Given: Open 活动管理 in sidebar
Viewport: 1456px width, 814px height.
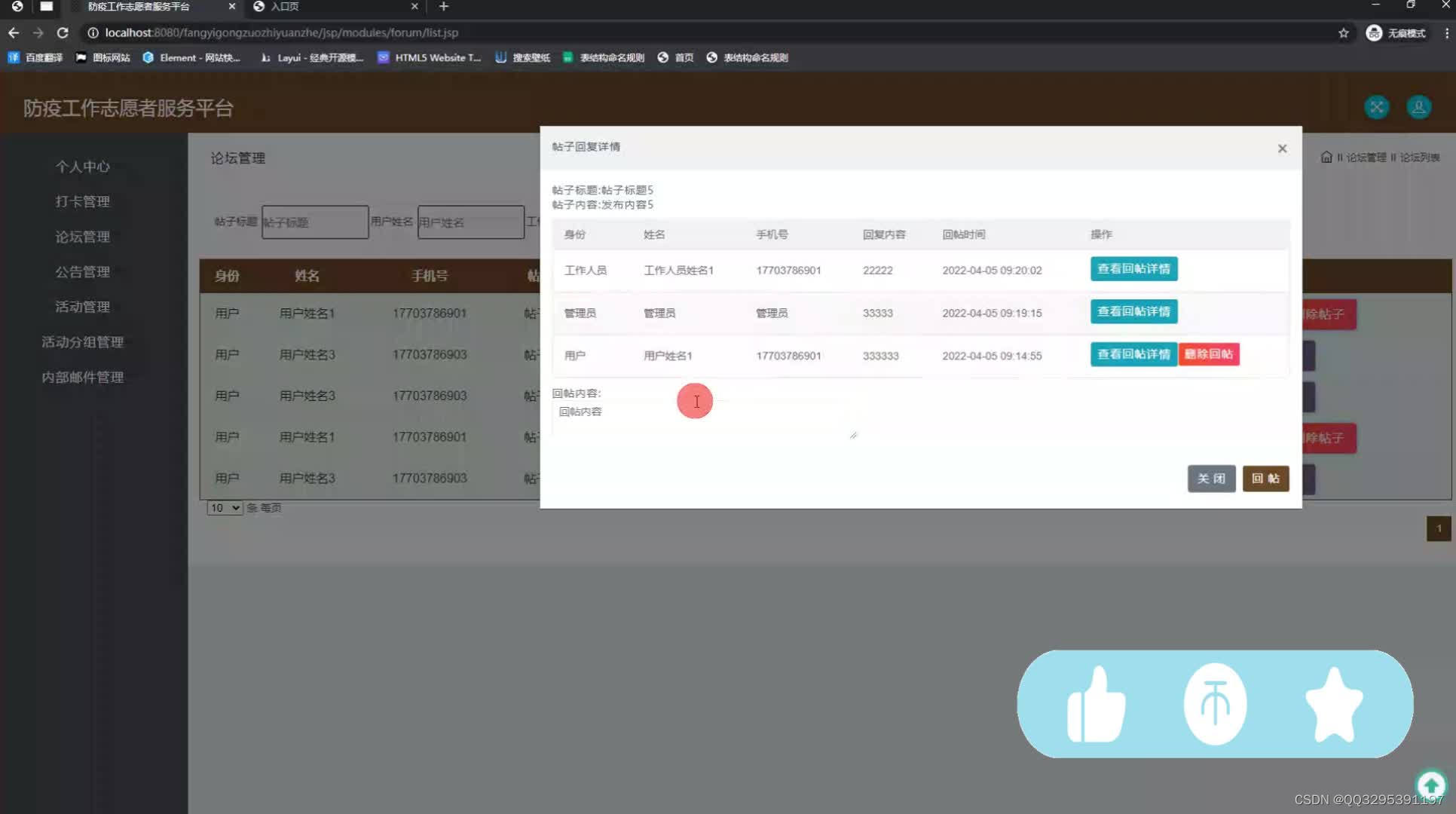Looking at the screenshot, I should [83, 307].
